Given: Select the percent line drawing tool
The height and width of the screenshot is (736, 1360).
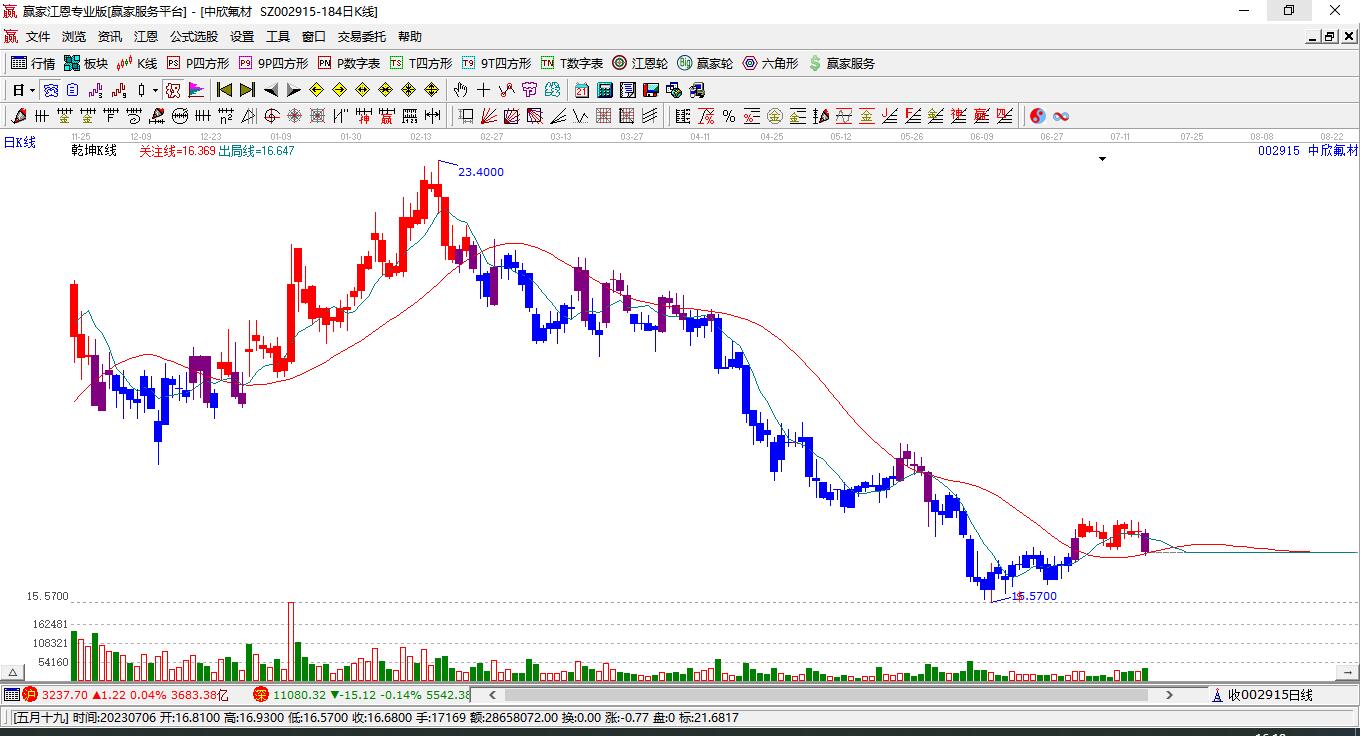Looking at the screenshot, I should tap(729, 116).
